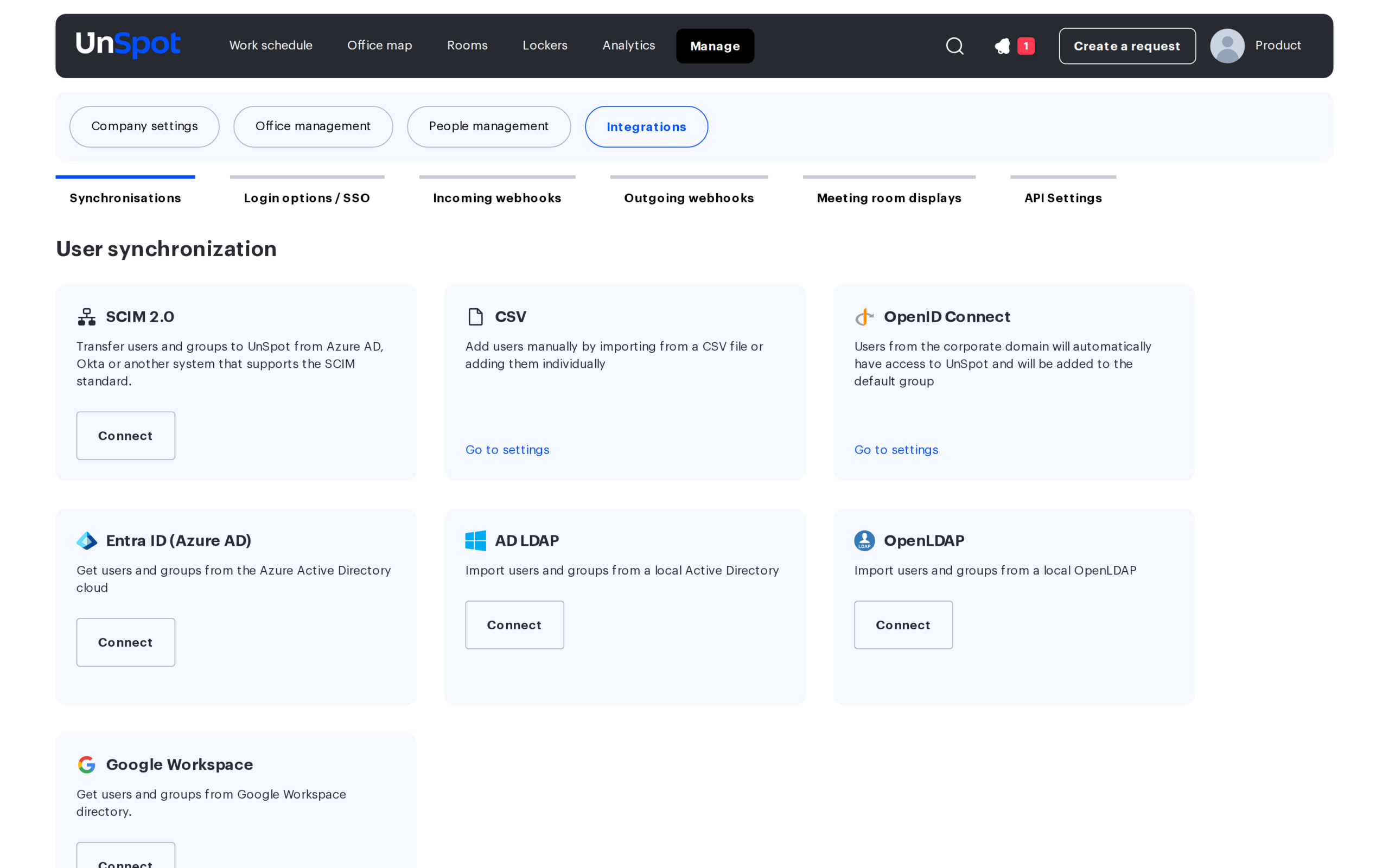
Task: Click the SCIM 2.0 card title
Action: coord(140,317)
